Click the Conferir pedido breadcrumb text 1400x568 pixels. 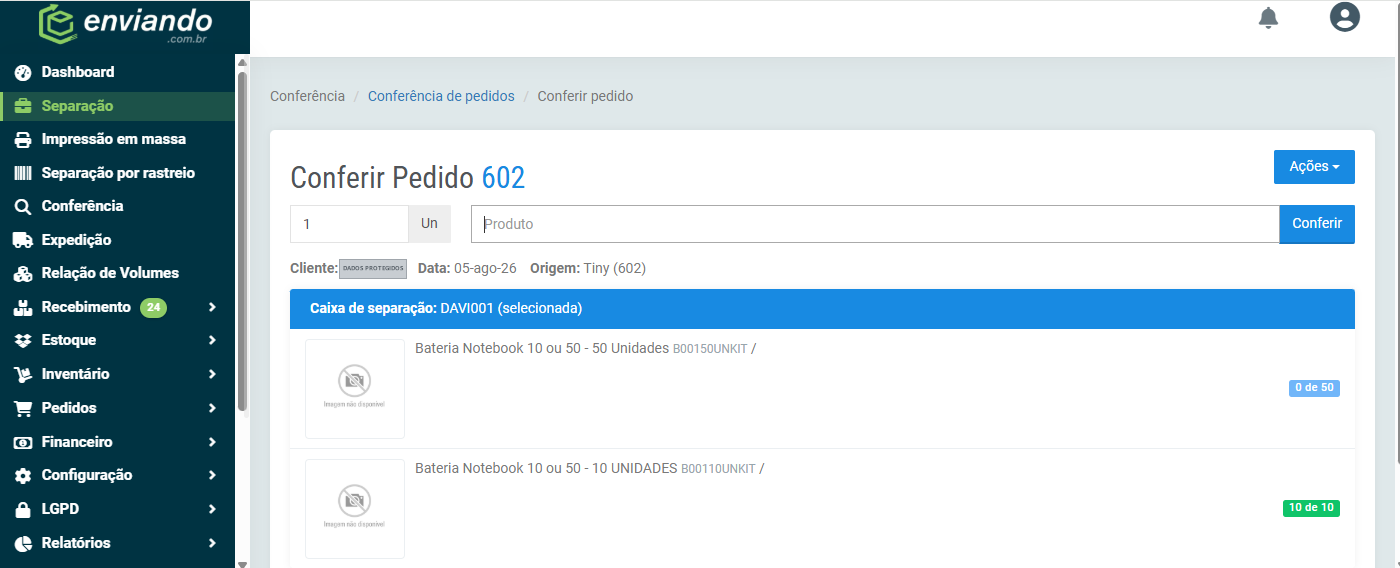coord(585,96)
